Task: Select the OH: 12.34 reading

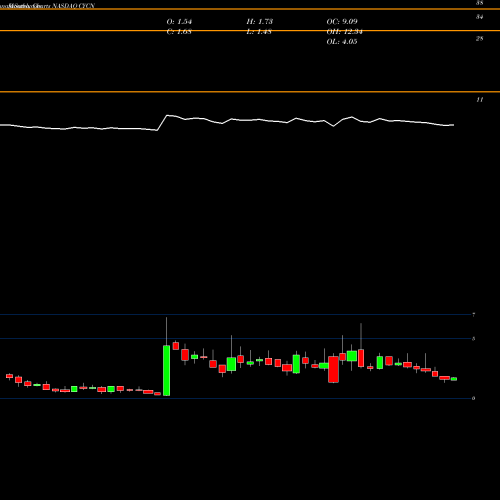Action: pos(344,32)
